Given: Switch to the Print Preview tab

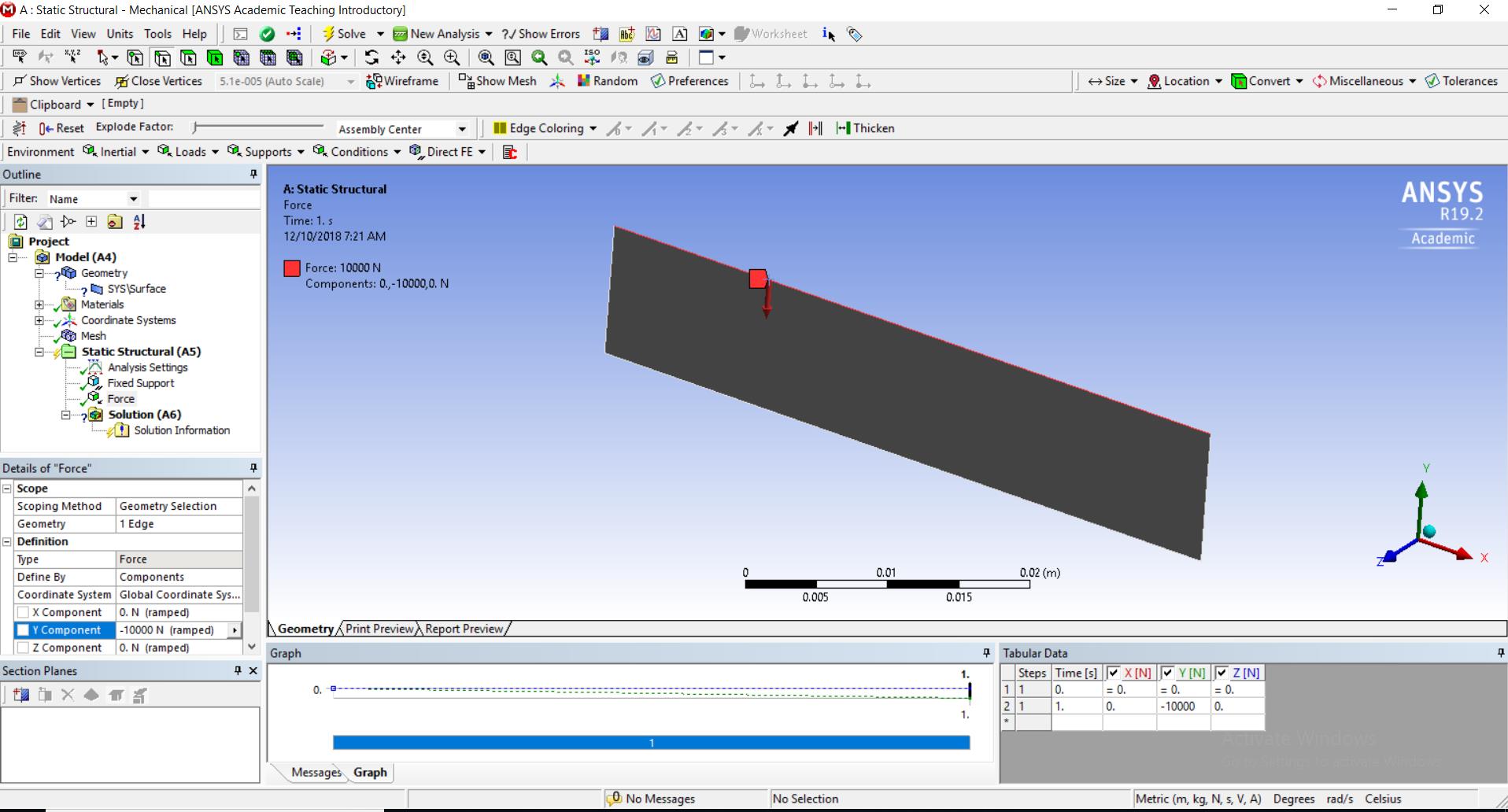Looking at the screenshot, I should coord(379,629).
